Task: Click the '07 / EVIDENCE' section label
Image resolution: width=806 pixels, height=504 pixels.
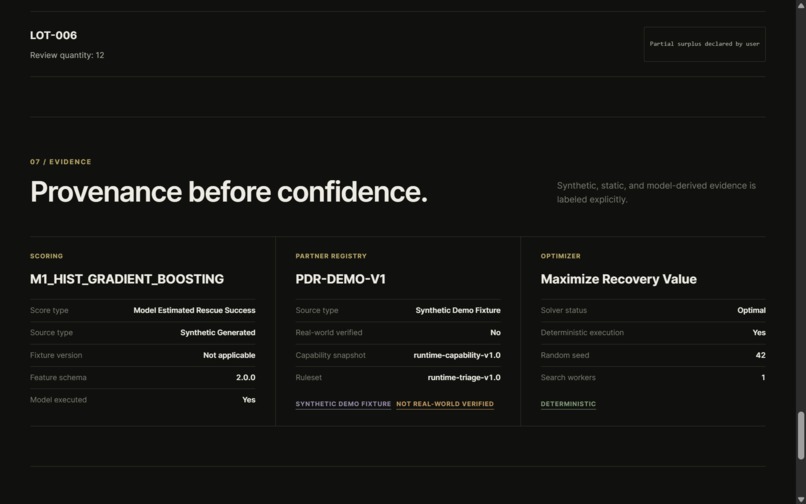Action: tap(61, 161)
